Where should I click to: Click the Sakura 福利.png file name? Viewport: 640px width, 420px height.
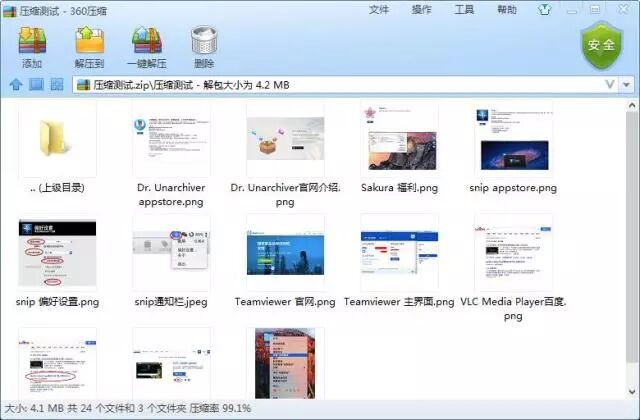399,188
